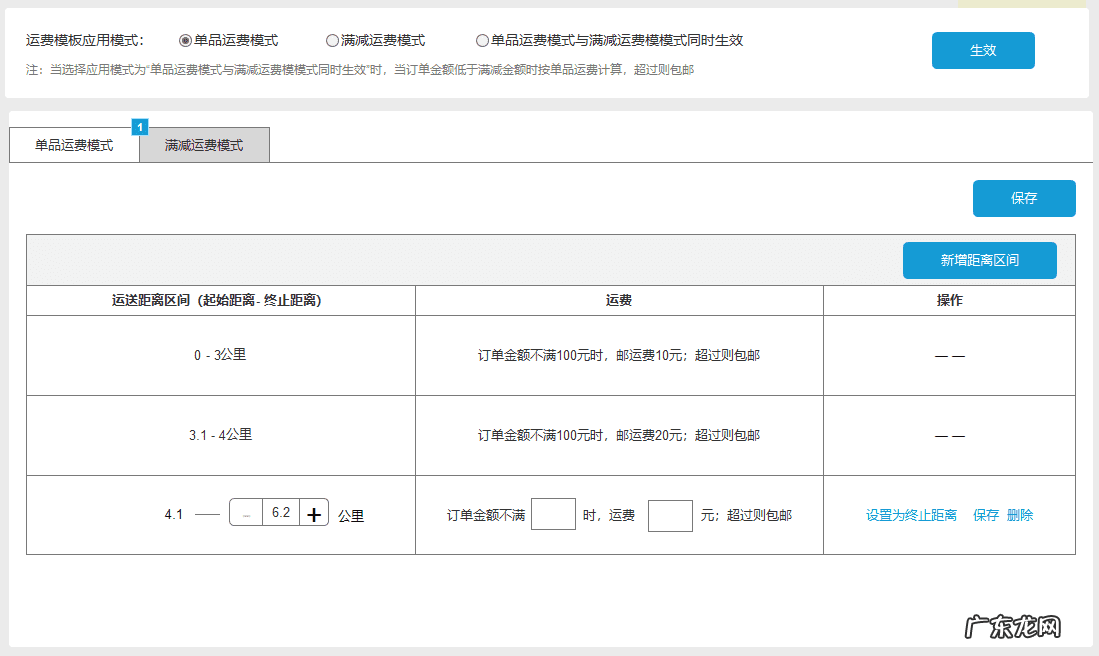Increase end distance with the plus stepper
This screenshot has height=656, width=1099.
313,512
